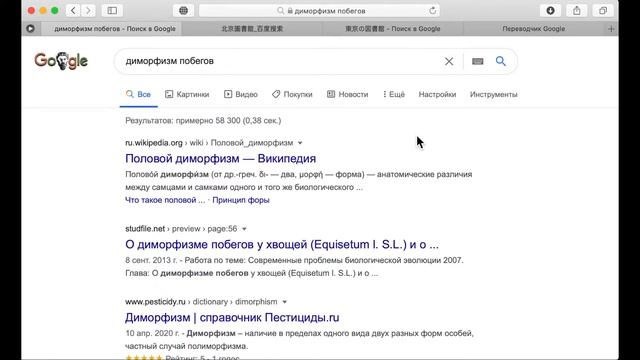Screen dimensions: 640x360
Task: Click the globe icon in the toolbar
Action: pos(184,11)
